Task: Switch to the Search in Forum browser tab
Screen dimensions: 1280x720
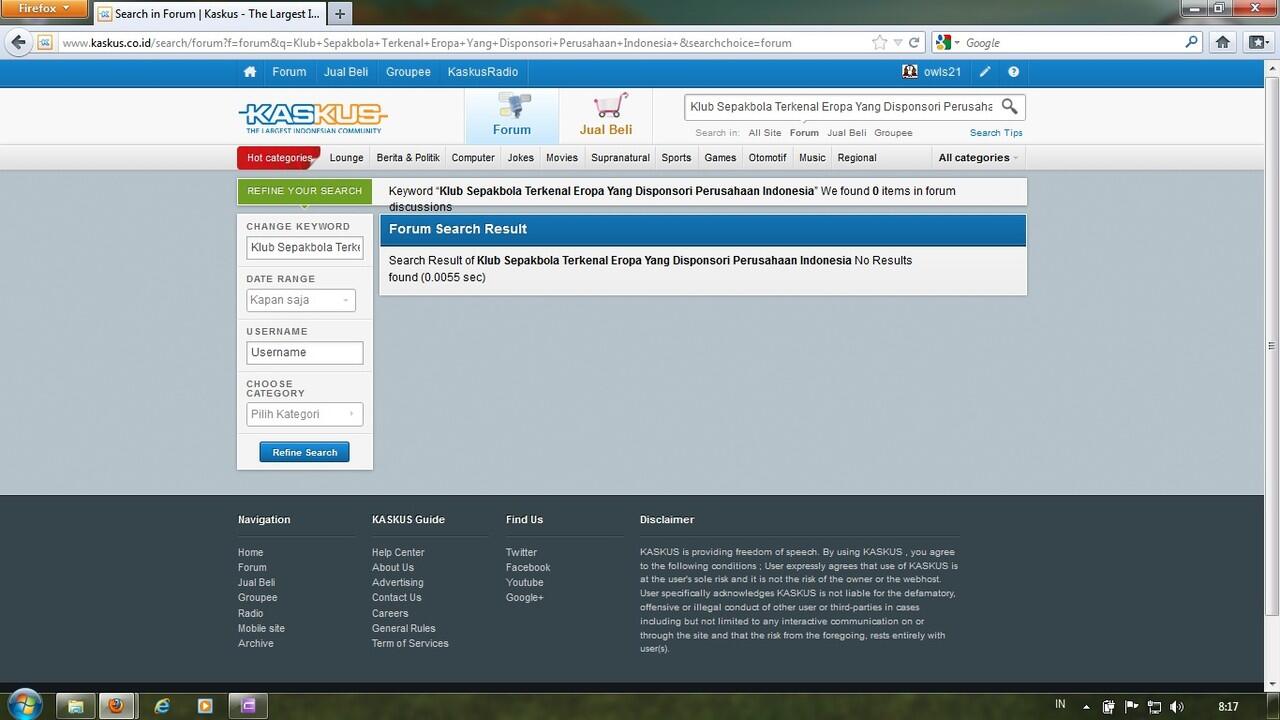Action: tap(209, 14)
